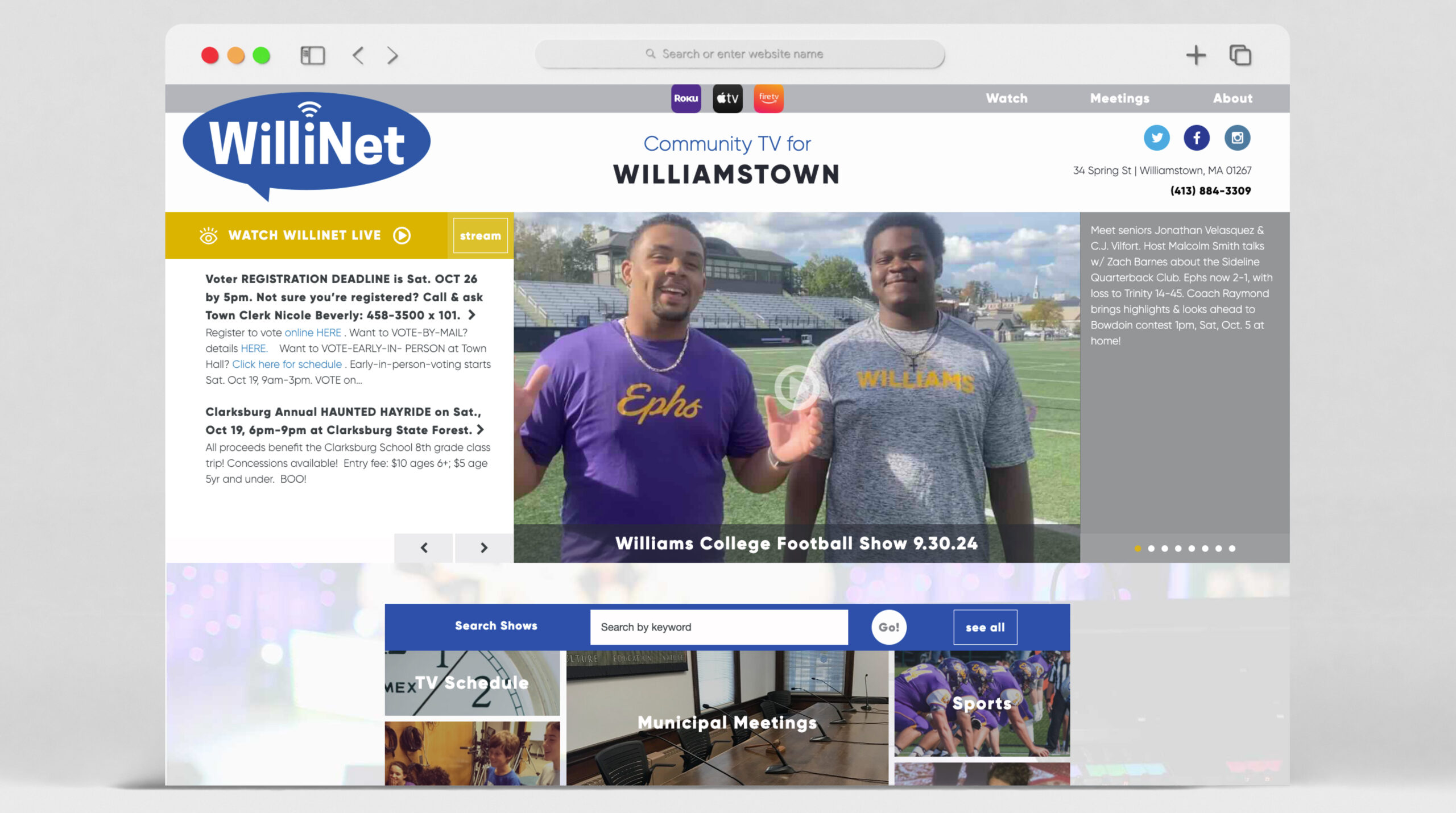Toggle the browser sidebar icon

[x=312, y=55]
